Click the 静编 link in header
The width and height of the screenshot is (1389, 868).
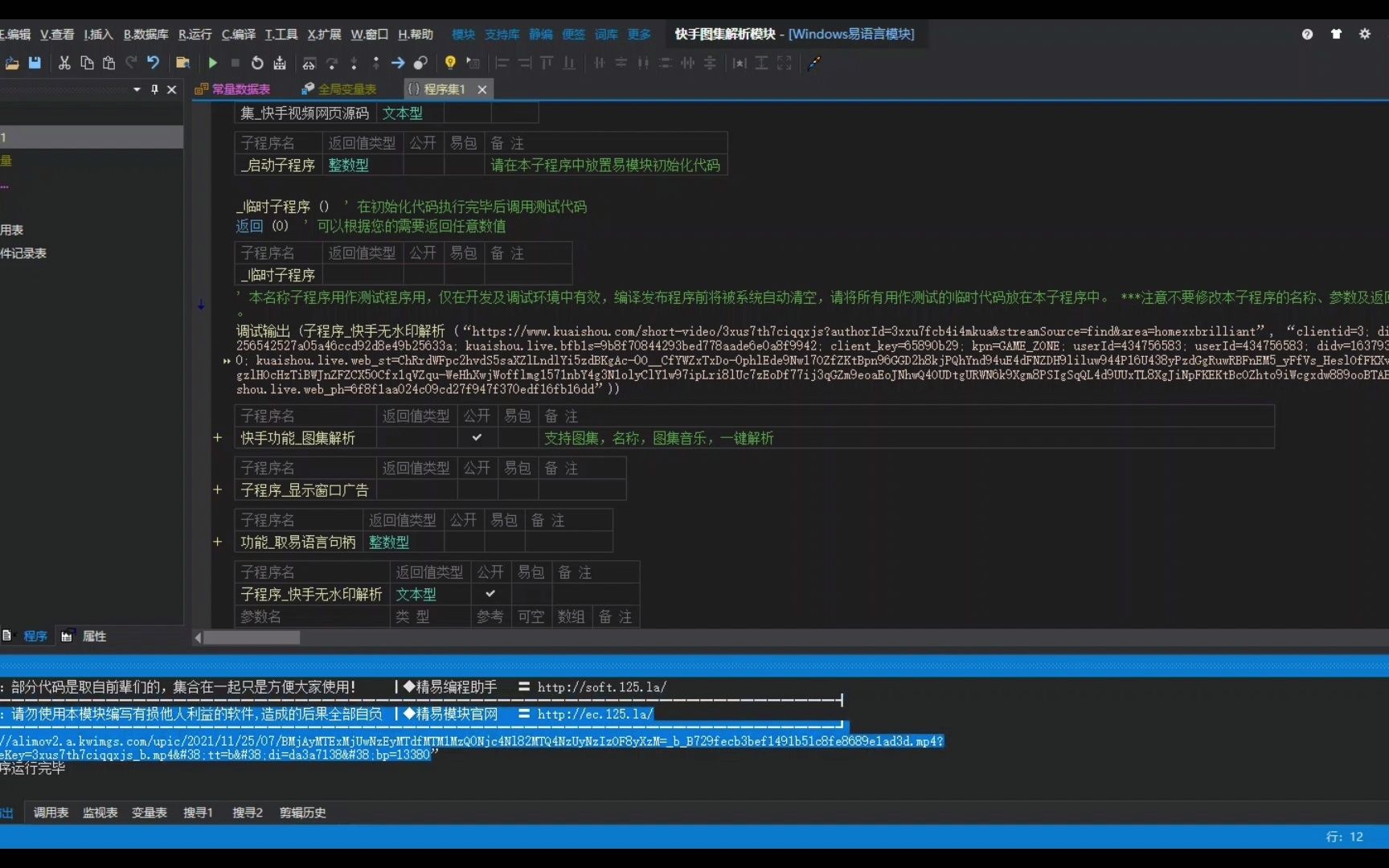[540, 34]
